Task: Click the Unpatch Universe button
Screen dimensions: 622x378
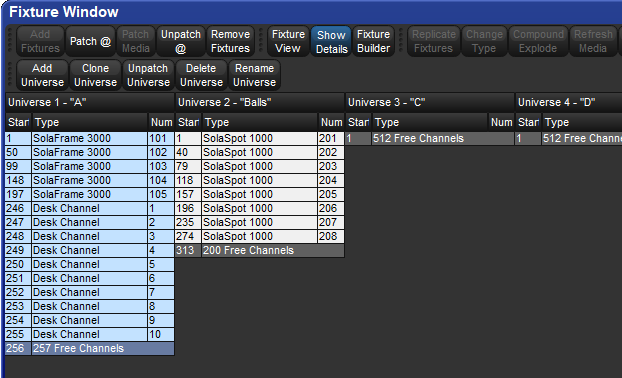Action: coord(148,75)
